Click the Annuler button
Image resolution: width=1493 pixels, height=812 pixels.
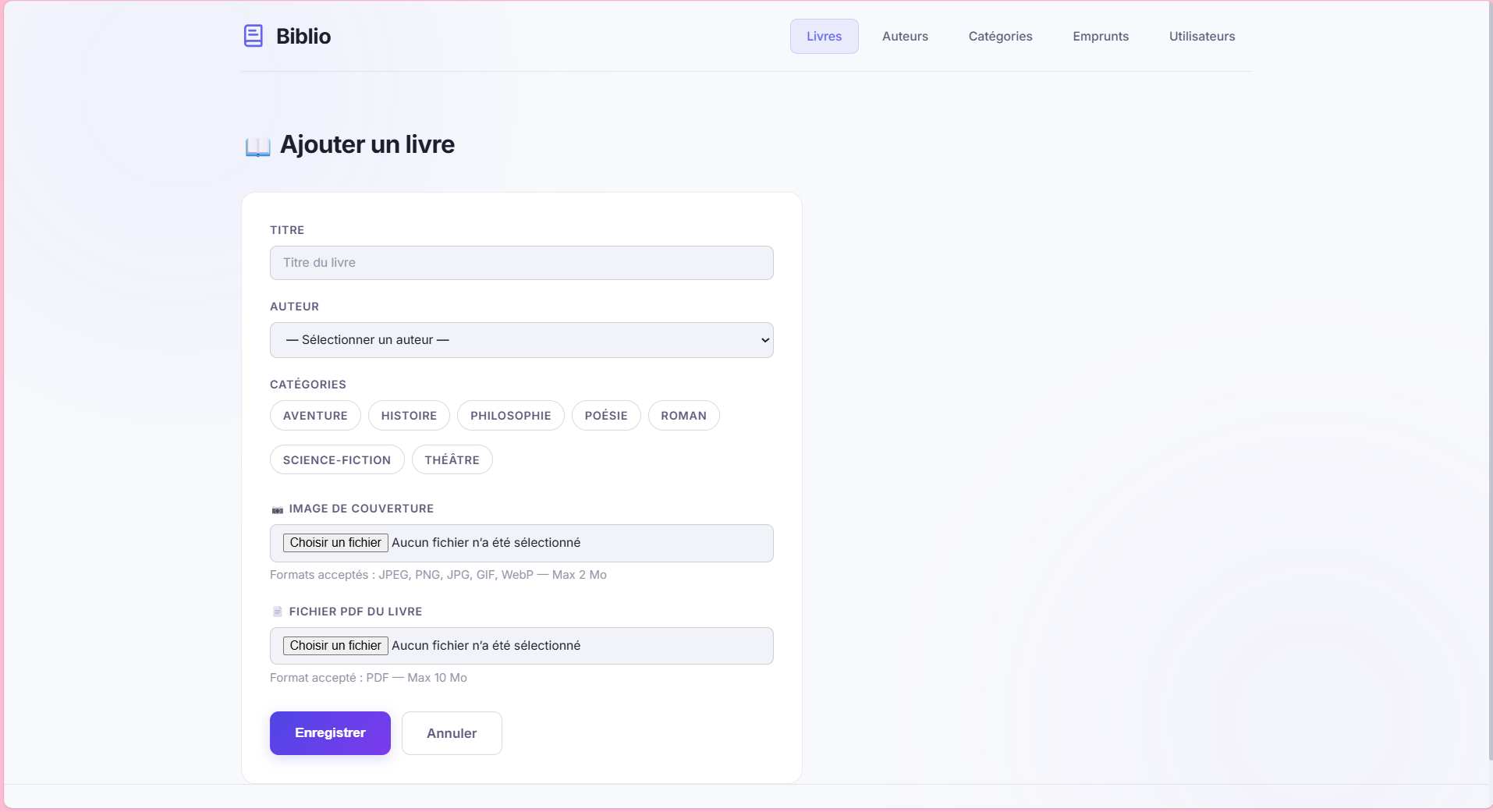(452, 733)
